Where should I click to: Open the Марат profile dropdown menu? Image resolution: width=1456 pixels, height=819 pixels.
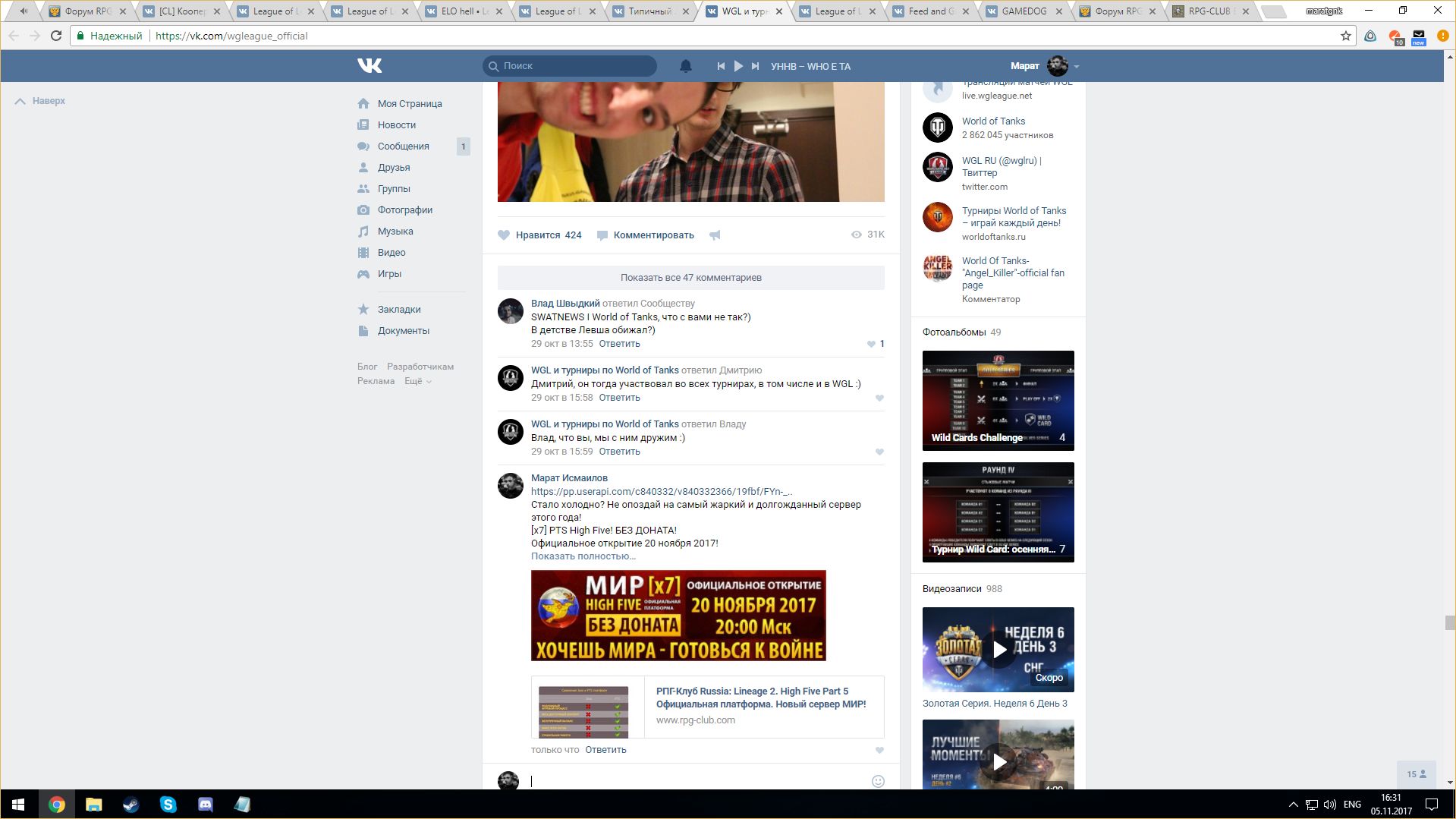coord(1044,66)
